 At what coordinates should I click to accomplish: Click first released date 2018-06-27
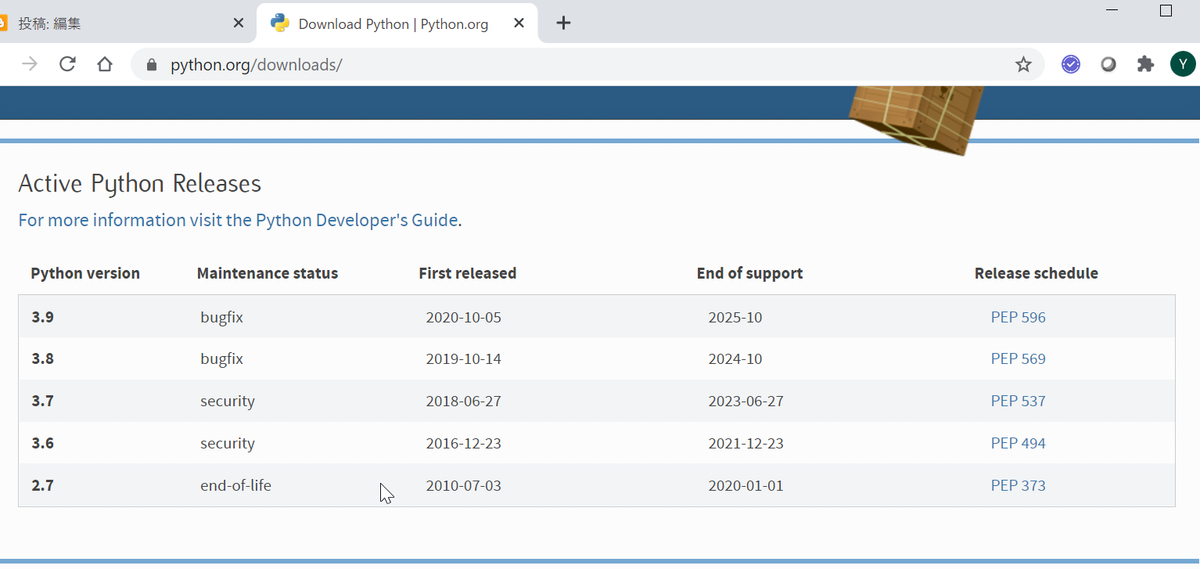click(x=463, y=401)
